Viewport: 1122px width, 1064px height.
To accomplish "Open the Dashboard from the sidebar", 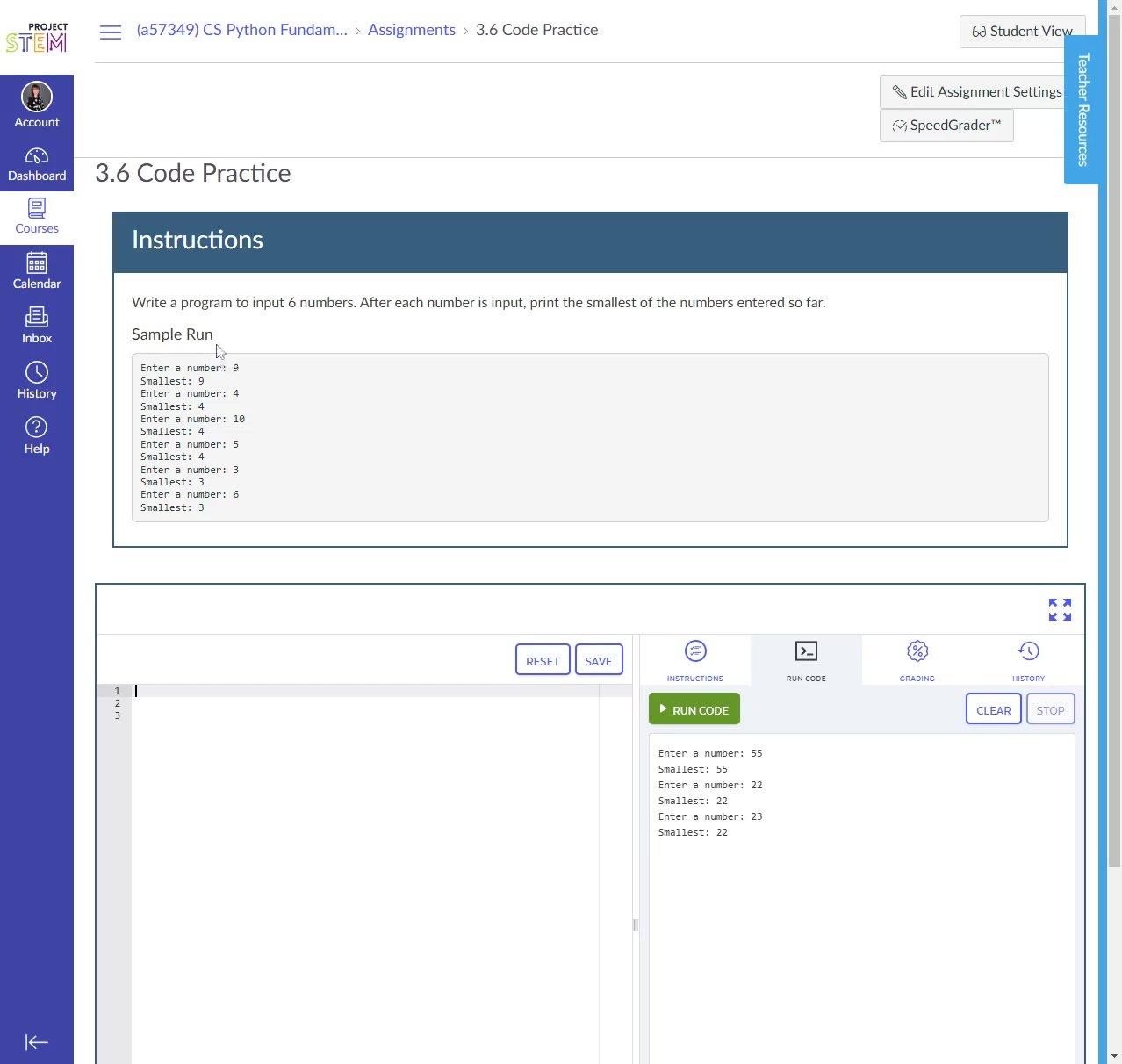I will tap(37, 164).
